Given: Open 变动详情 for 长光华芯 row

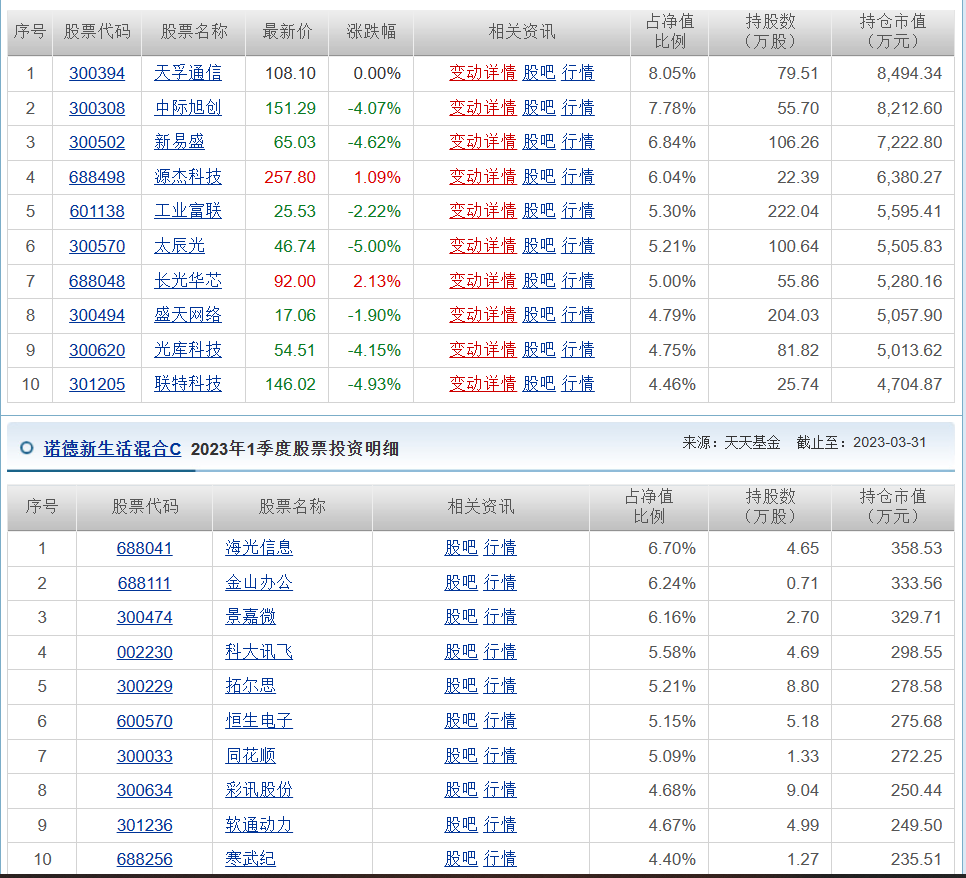Looking at the screenshot, I should click(482, 281).
